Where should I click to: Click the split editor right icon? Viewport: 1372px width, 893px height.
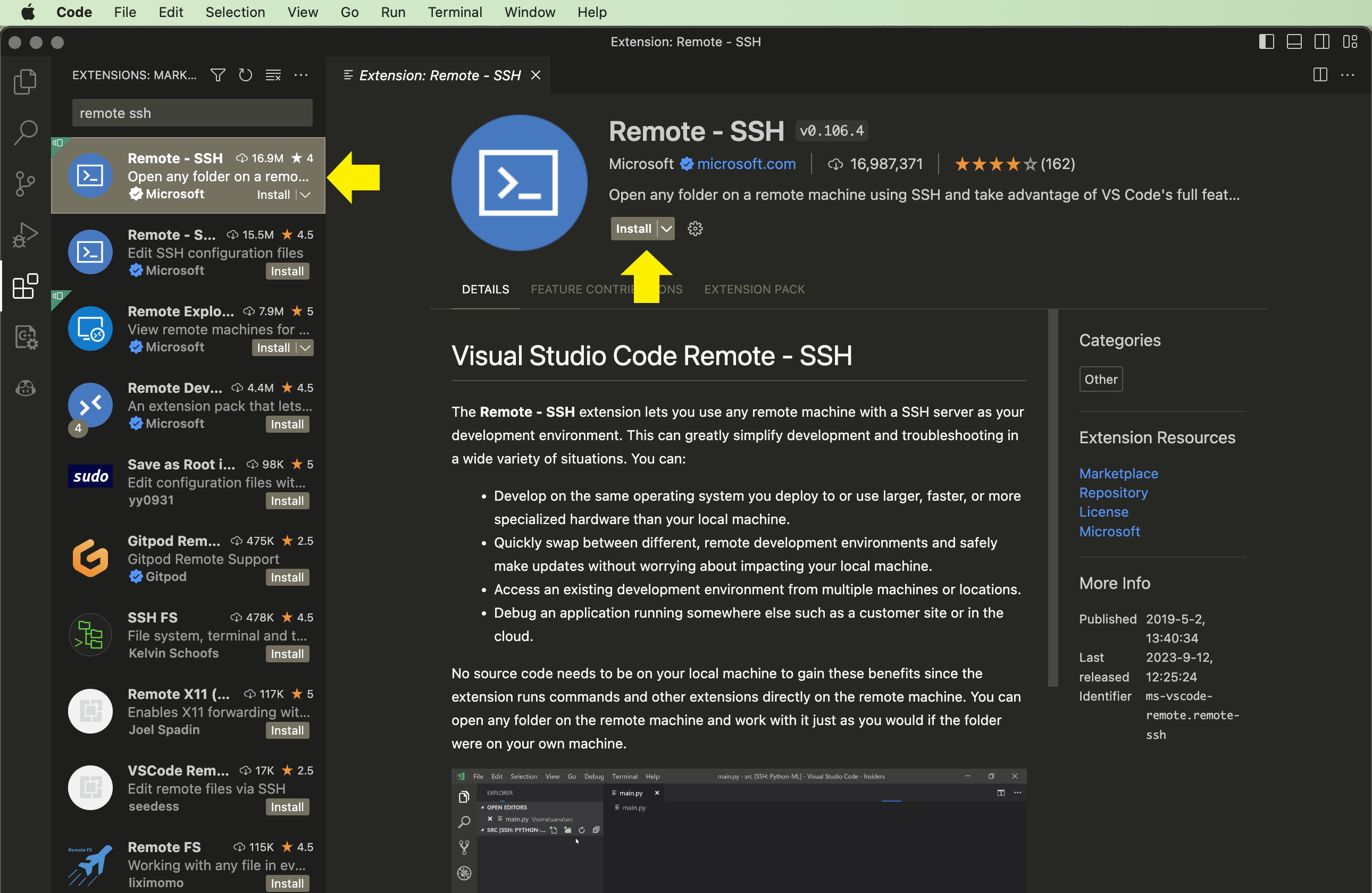tap(1320, 75)
